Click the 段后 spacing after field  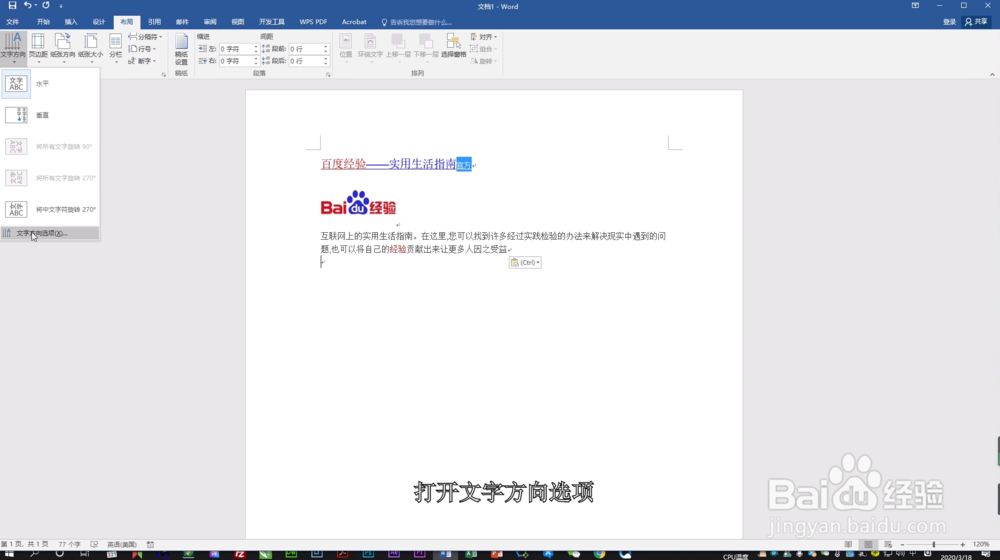click(305, 61)
